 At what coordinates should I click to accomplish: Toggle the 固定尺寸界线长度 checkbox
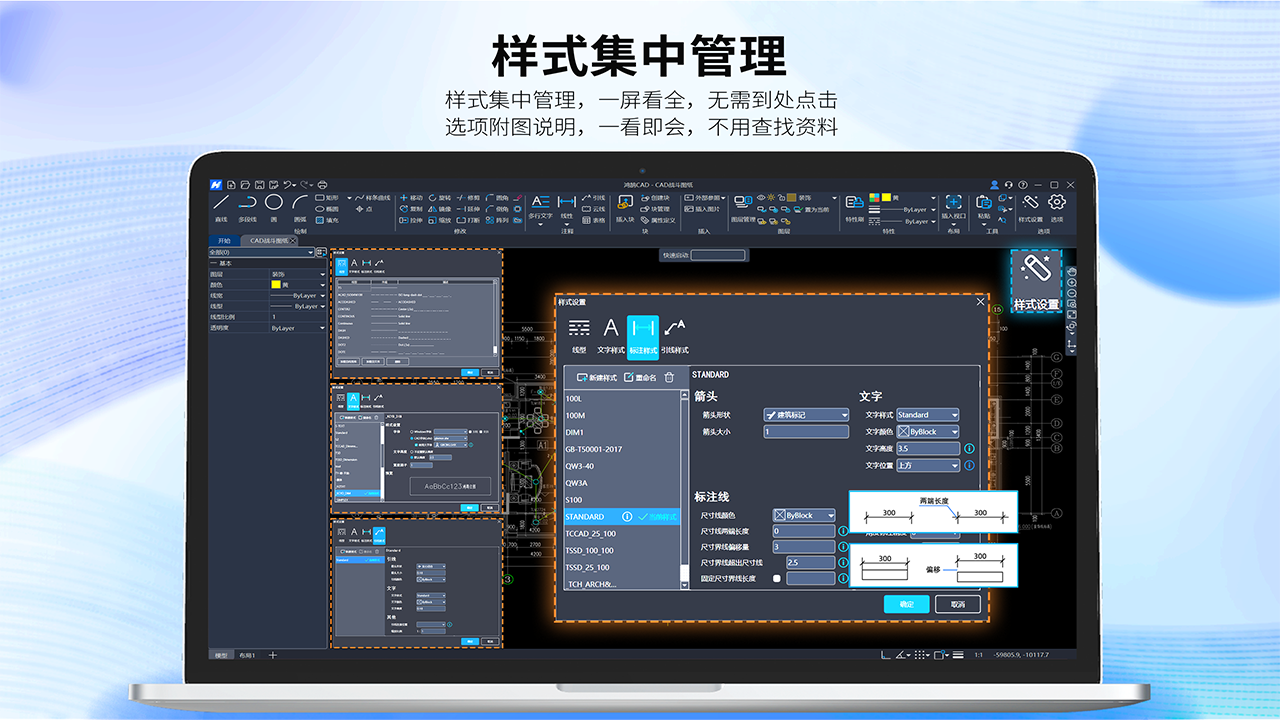click(778, 579)
